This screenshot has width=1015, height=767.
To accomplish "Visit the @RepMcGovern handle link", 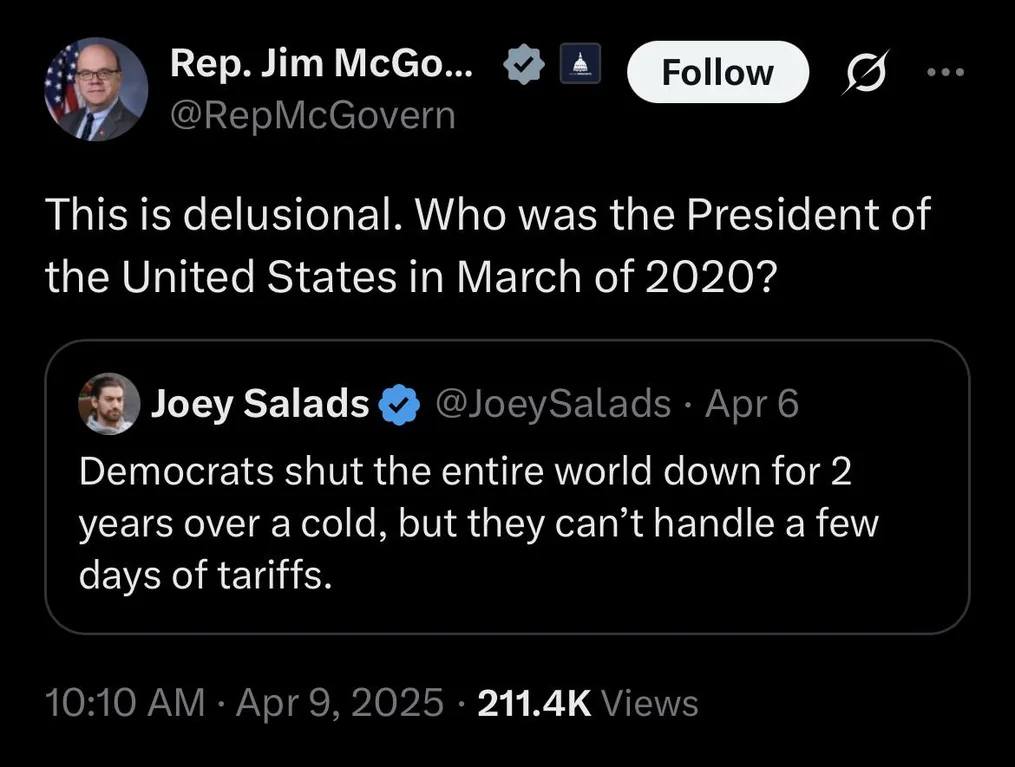I will pos(313,116).
